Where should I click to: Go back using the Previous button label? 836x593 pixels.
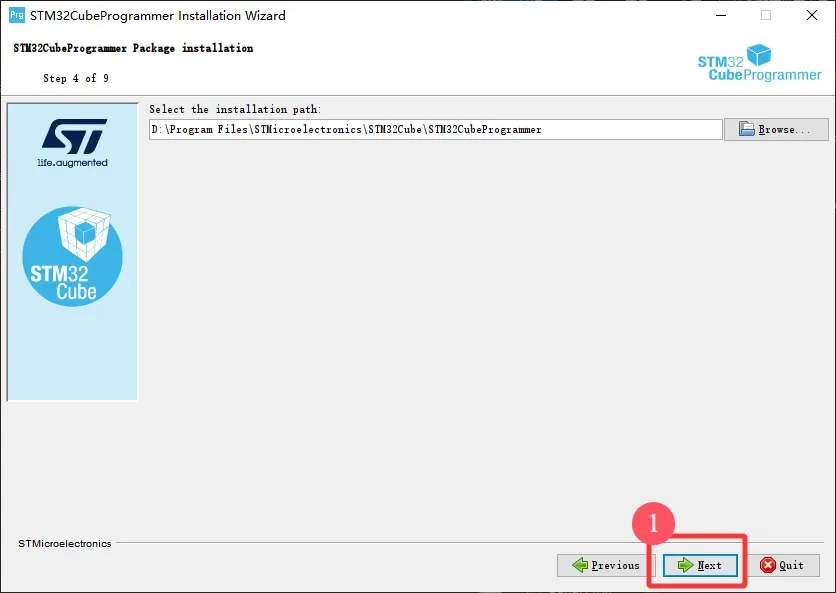pyautogui.click(x=615, y=565)
